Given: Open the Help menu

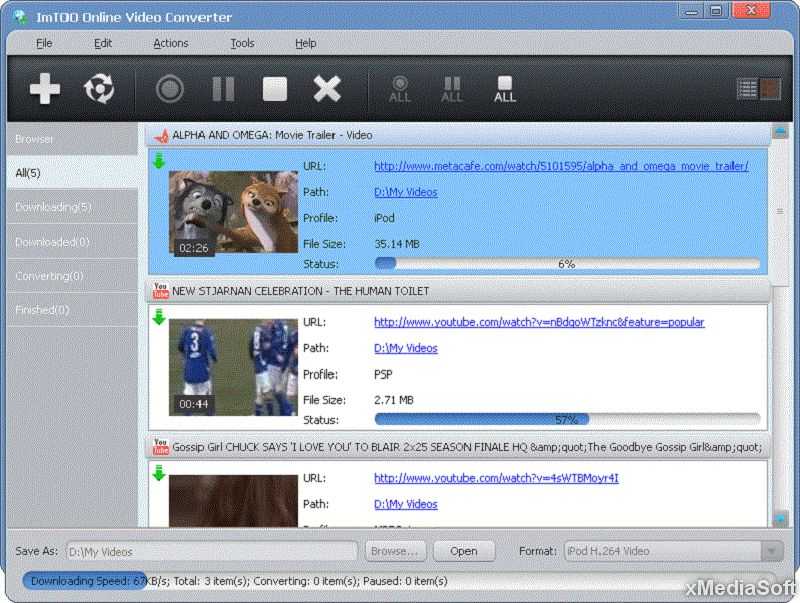Looking at the screenshot, I should [x=306, y=43].
